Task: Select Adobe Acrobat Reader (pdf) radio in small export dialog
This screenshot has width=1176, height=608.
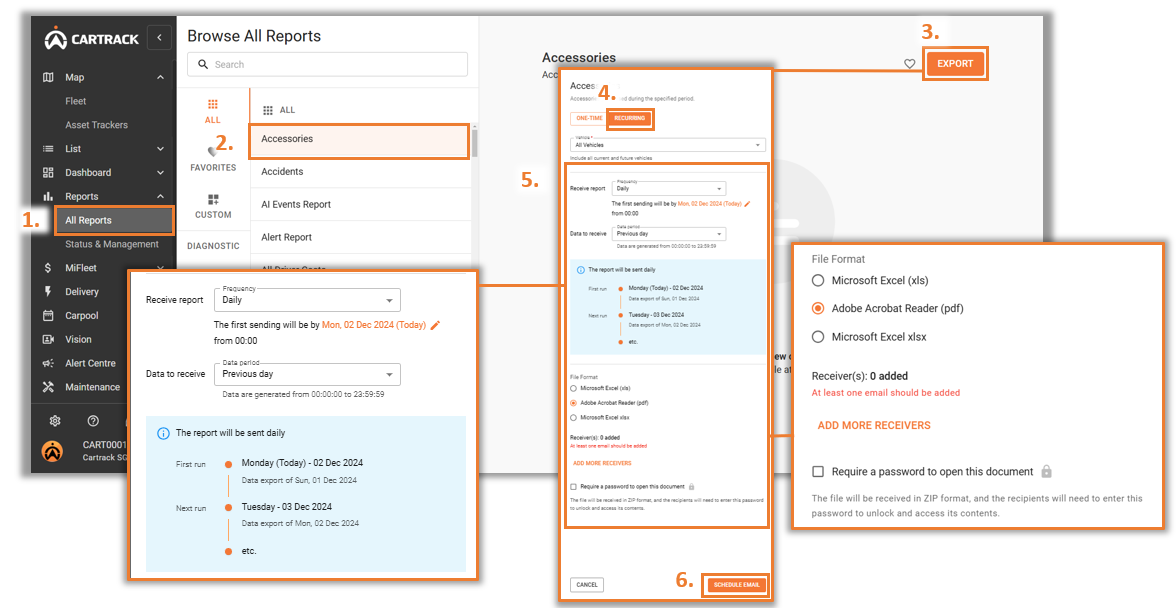Action: point(574,403)
